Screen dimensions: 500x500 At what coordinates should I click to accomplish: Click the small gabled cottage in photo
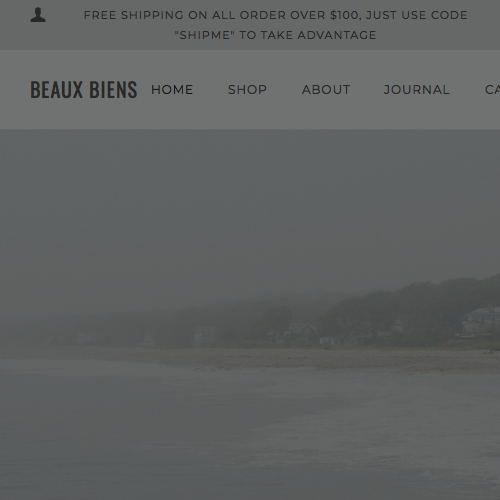[303, 329]
